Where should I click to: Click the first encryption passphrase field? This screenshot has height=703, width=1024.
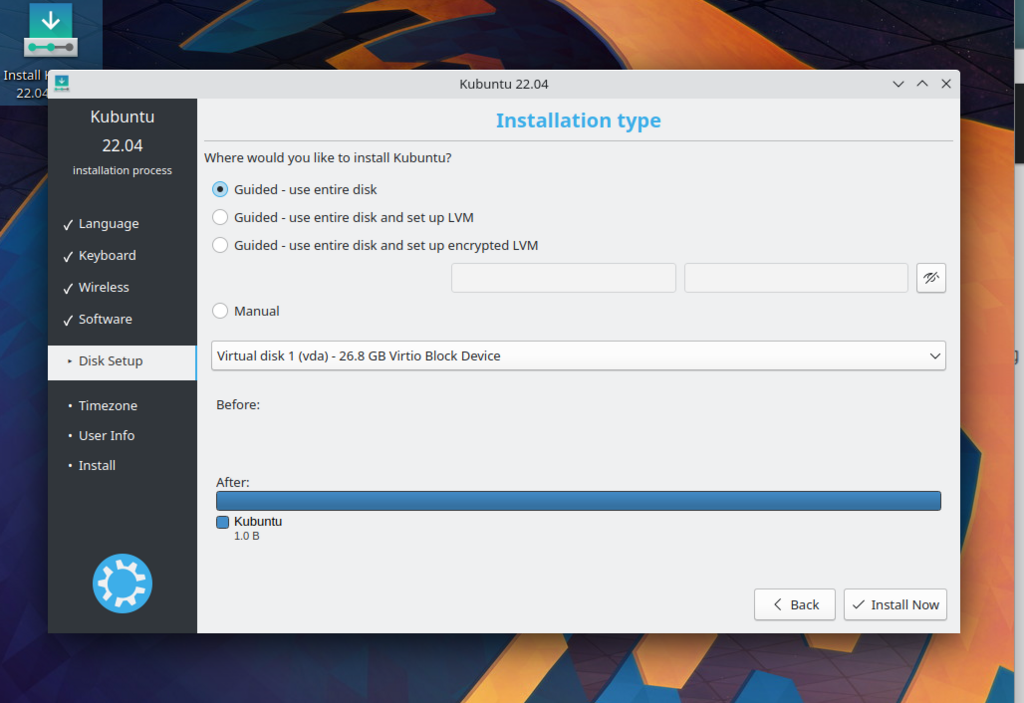tap(563, 278)
